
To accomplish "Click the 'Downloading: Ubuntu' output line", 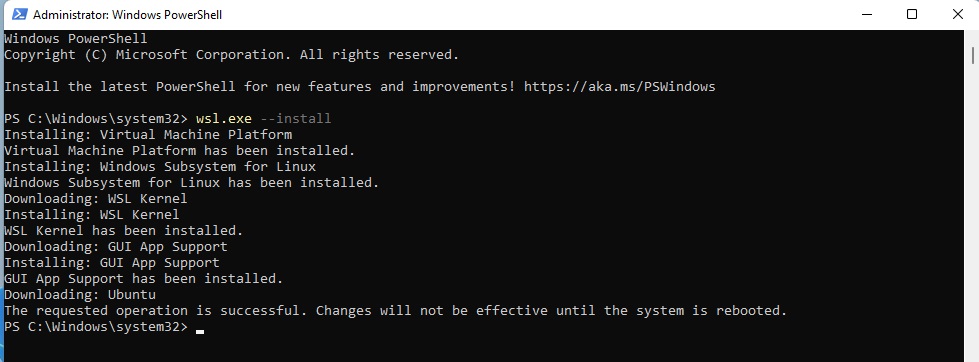I will click(x=80, y=295).
